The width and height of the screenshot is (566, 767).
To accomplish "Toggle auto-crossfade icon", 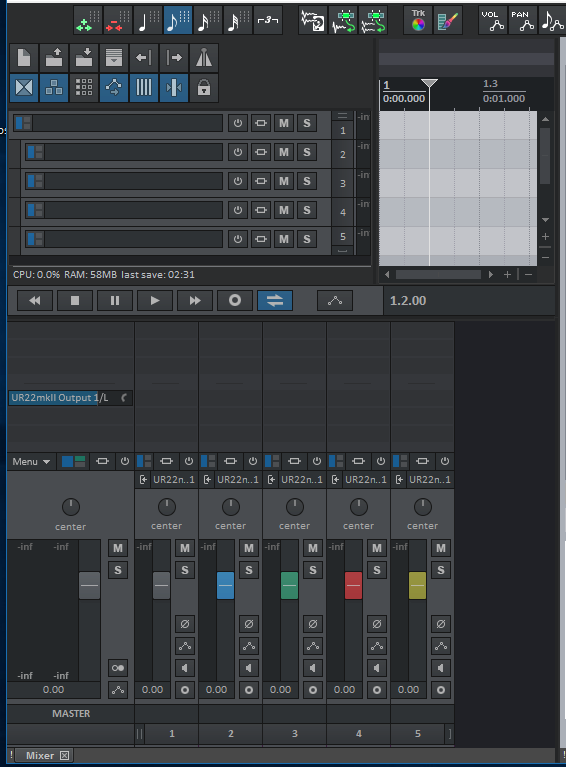I will 24,88.
